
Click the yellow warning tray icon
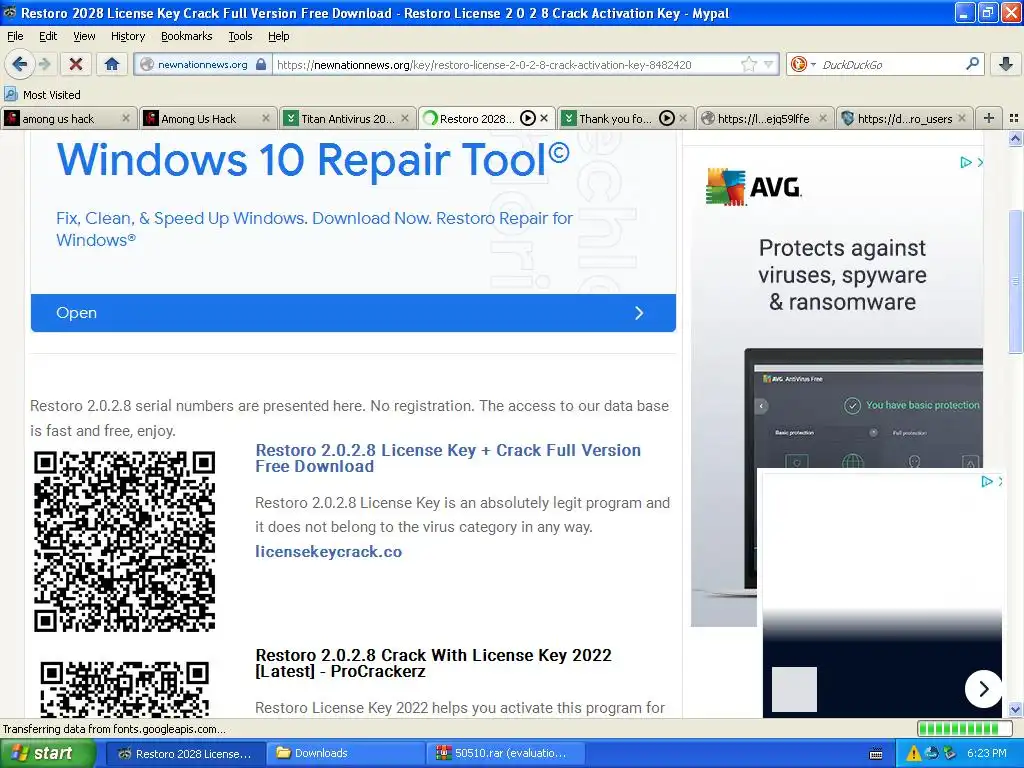click(913, 754)
